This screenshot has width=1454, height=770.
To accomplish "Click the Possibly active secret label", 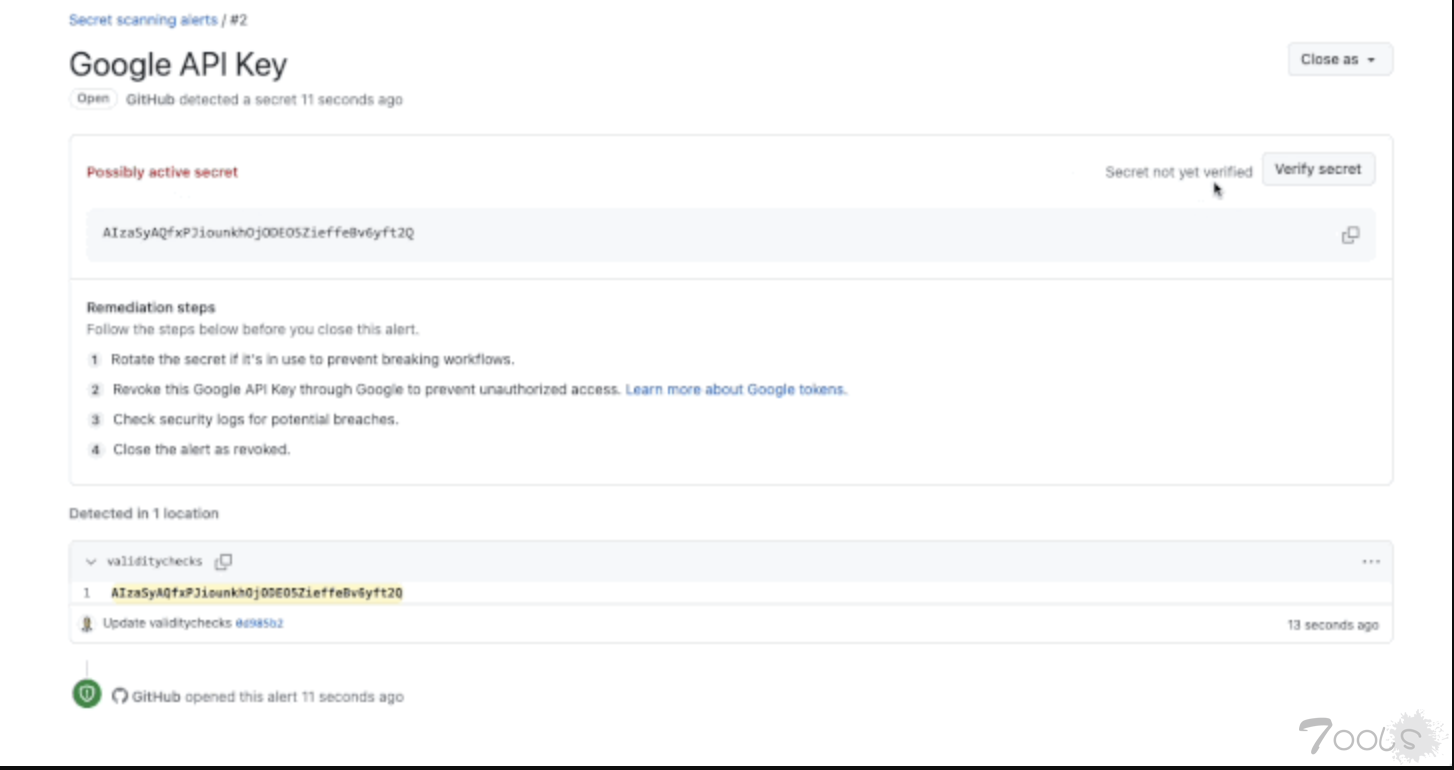I will point(162,172).
